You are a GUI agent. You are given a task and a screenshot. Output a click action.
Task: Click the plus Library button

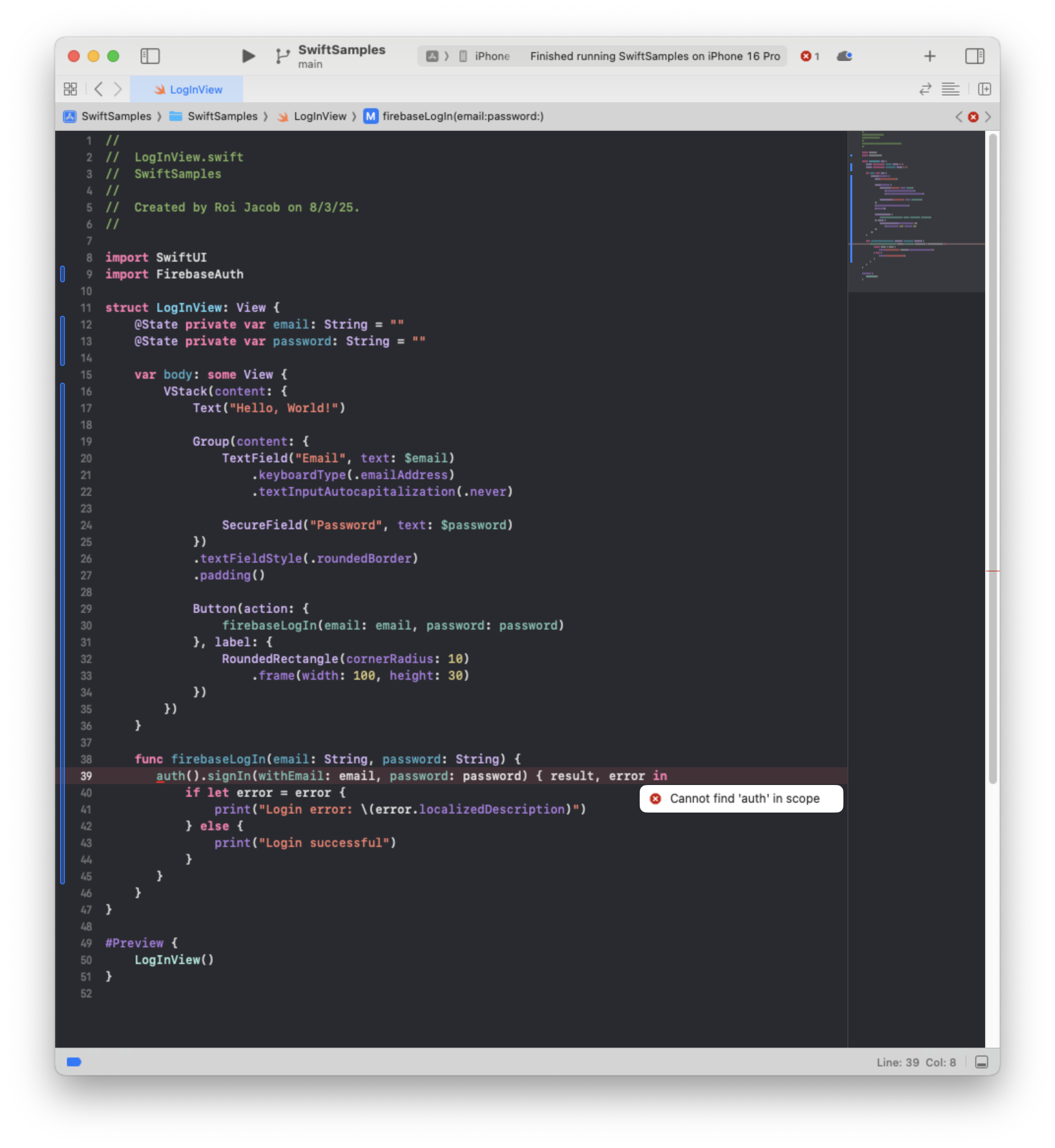coord(930,56)
